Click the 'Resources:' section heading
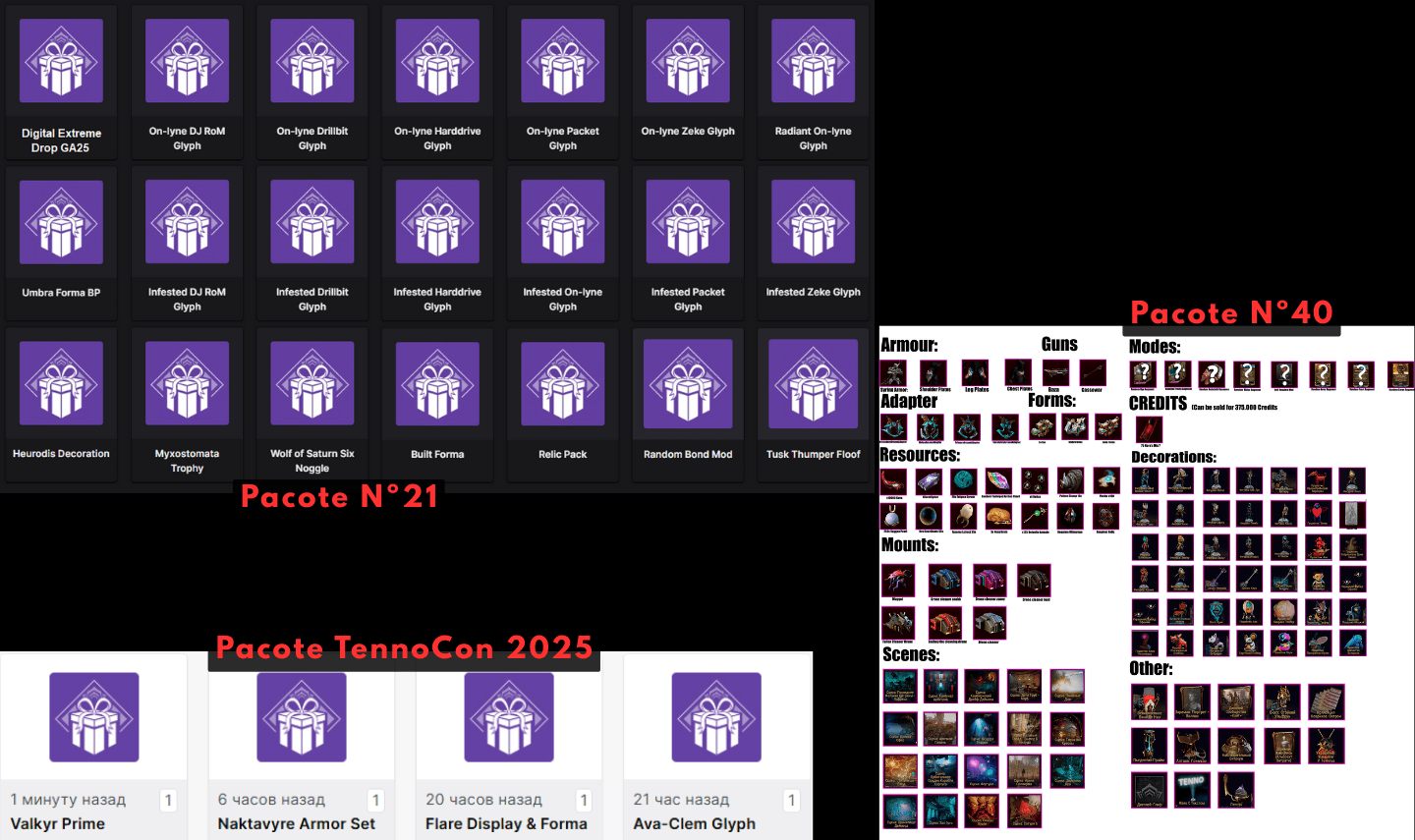The width and height of the screenshot is (1415, 840). click(x=920, y=455)
